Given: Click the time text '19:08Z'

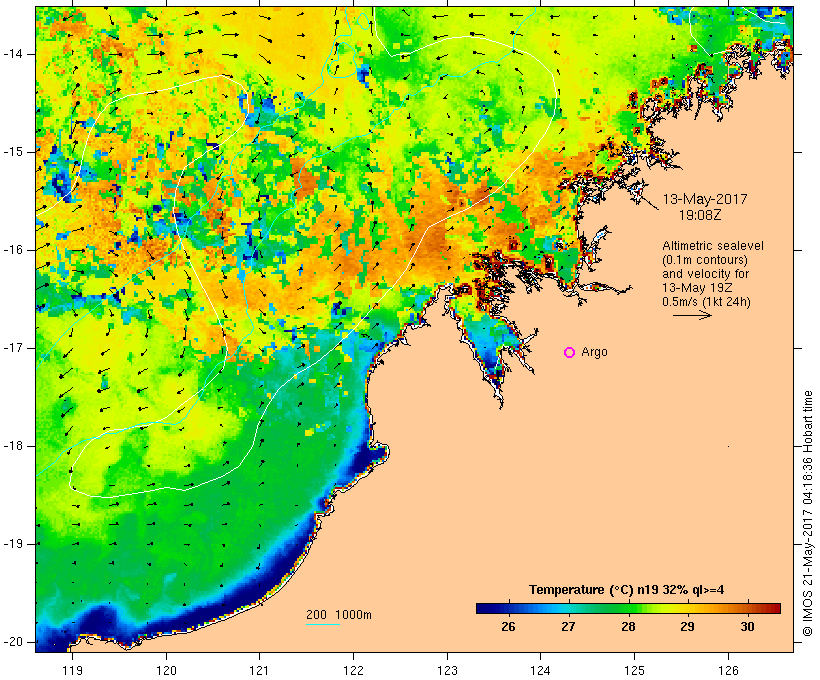Looking at the screenshot, I should (x=700, y=215).
